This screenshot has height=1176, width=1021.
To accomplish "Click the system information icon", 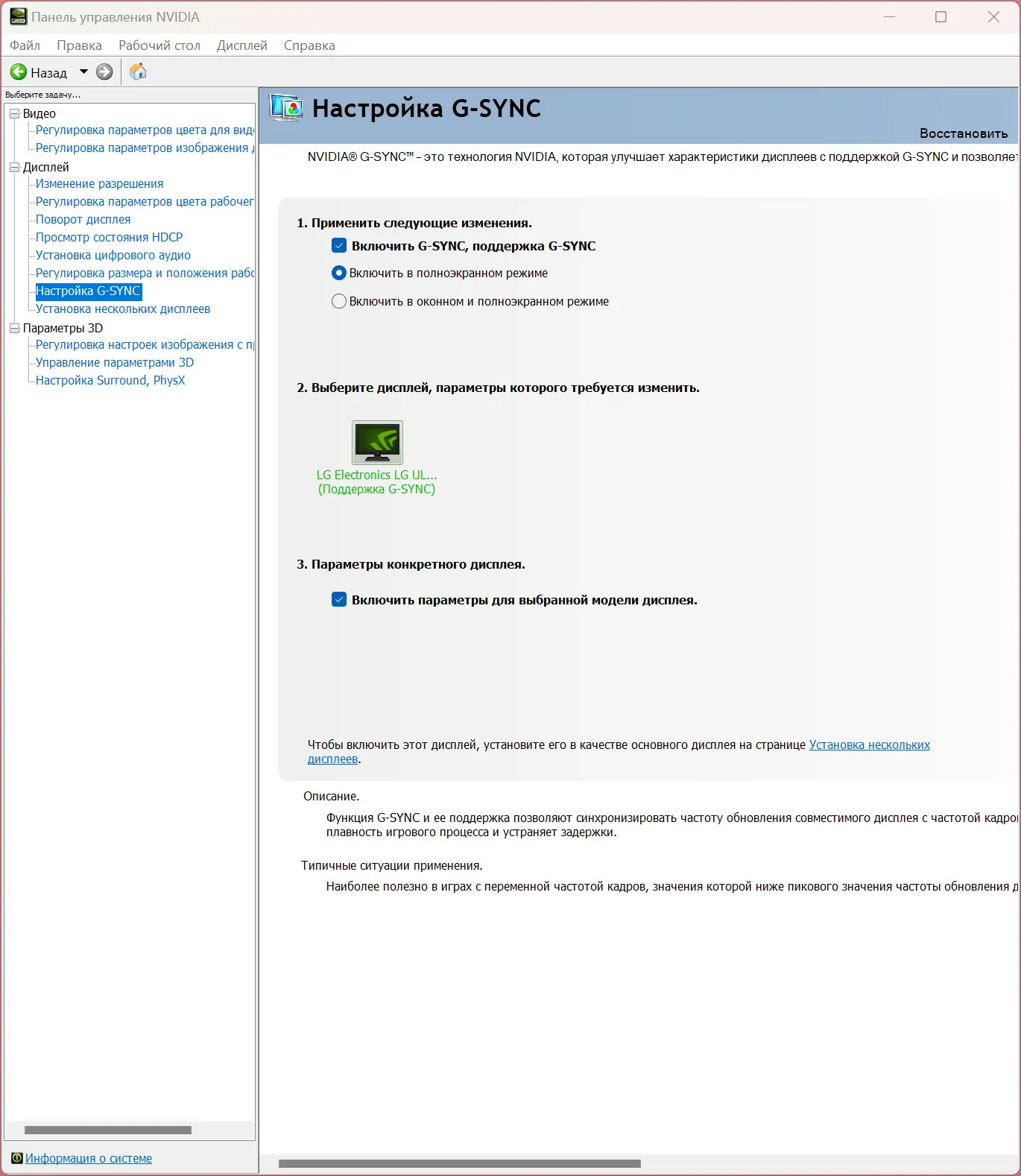I will (x=17, y=1158).
